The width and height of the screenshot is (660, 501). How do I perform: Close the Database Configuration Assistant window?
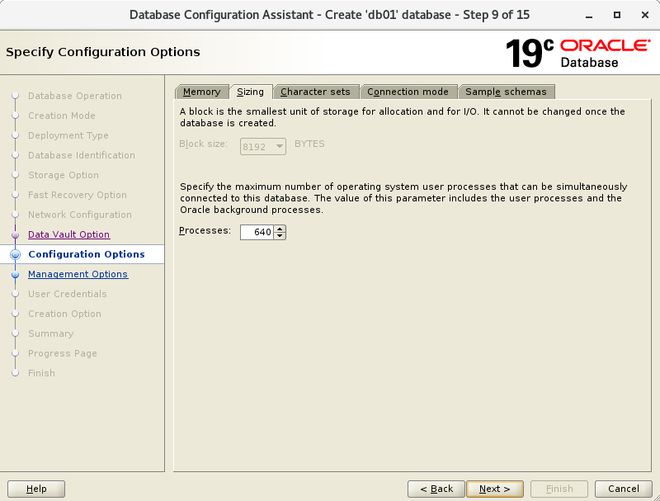tap(645, 15)
